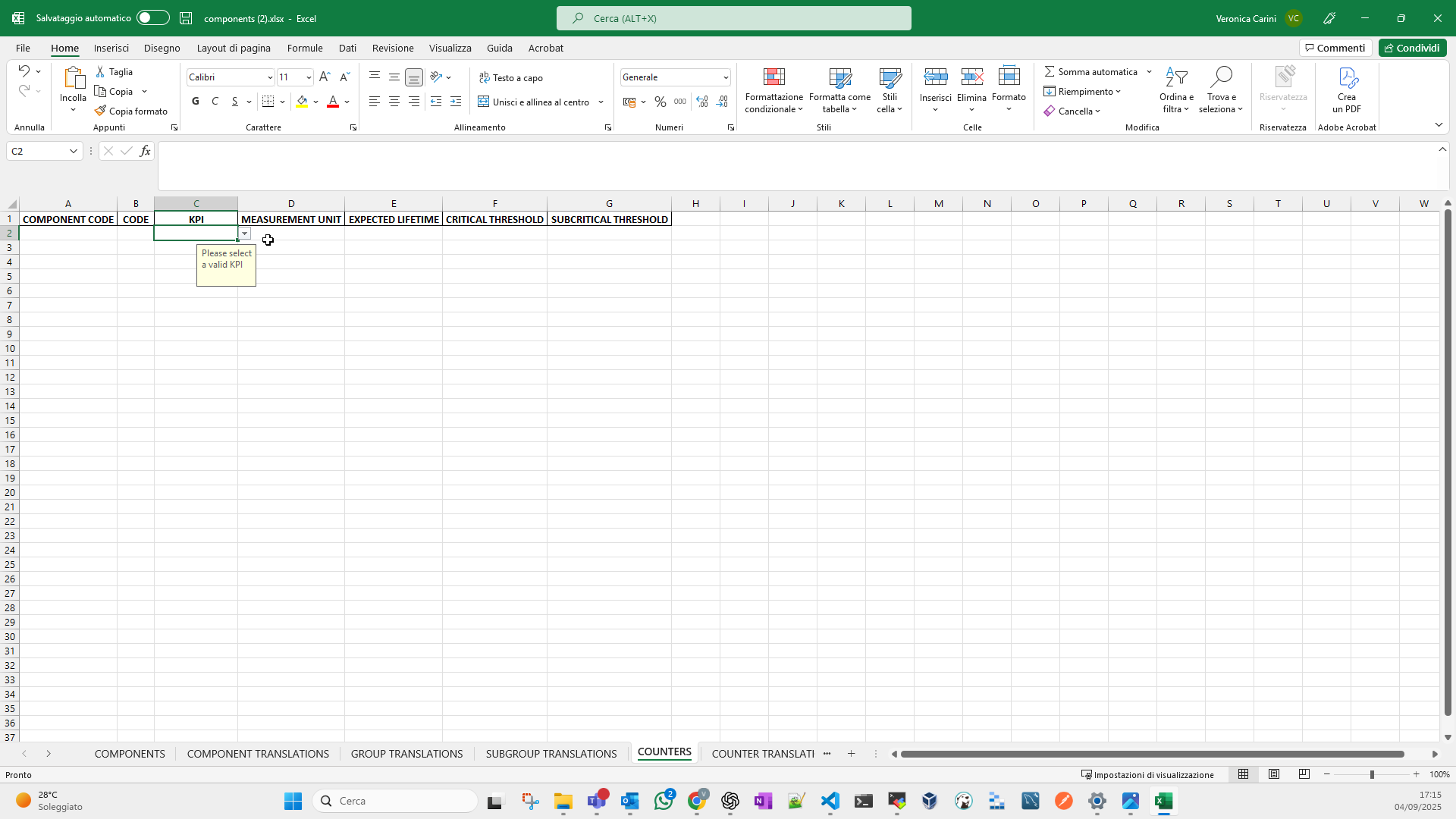
Task: Click the Taglia (cut) scissors icon
Action: pos(100,71)
